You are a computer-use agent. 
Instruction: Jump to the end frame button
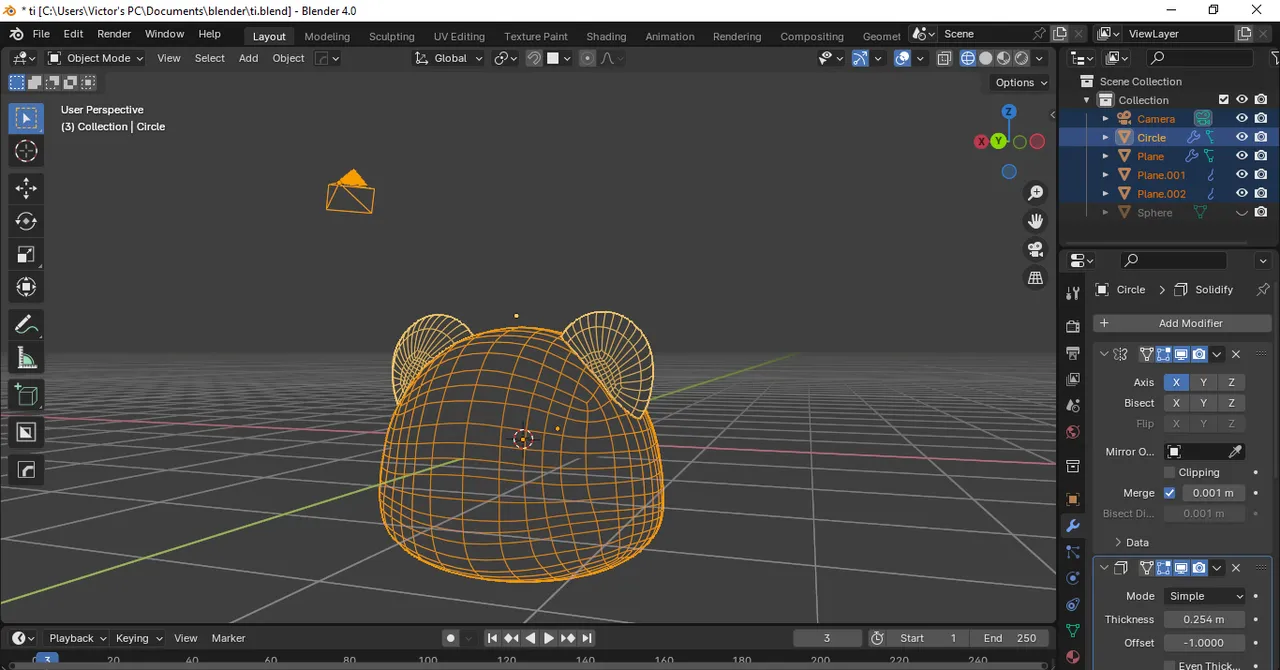[587, 638]
